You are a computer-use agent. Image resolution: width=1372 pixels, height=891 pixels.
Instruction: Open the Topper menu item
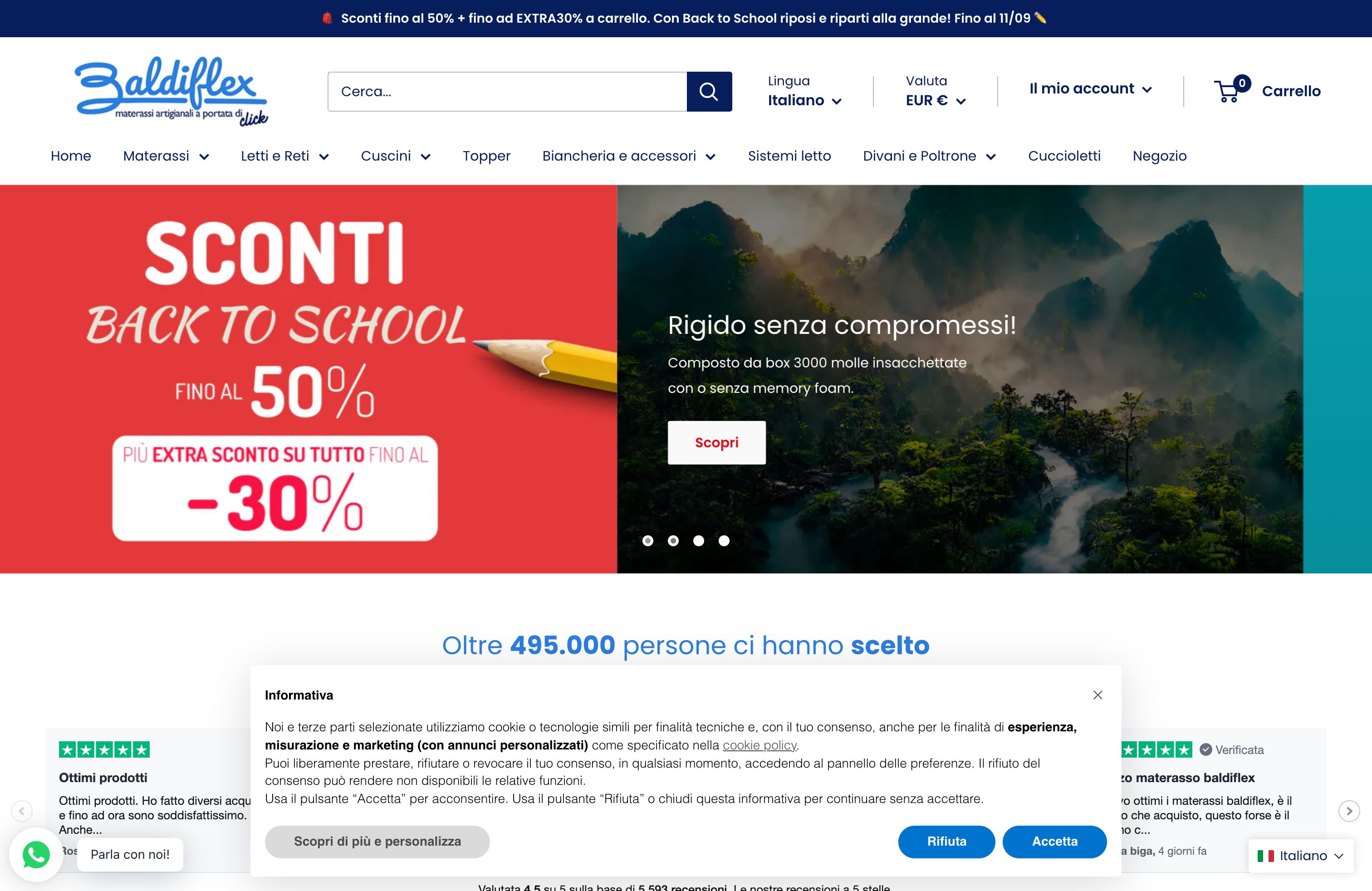click(x=486, y=156)
